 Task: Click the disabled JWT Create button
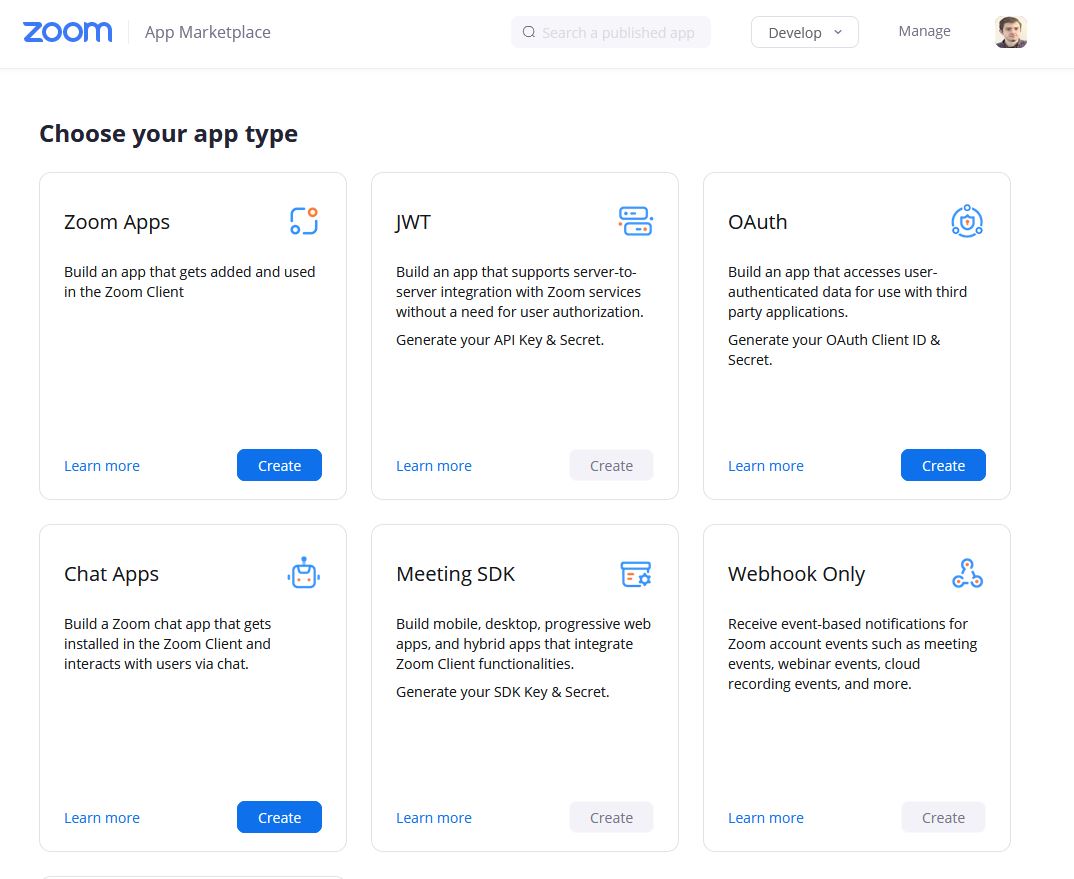[x=611, y=465]
